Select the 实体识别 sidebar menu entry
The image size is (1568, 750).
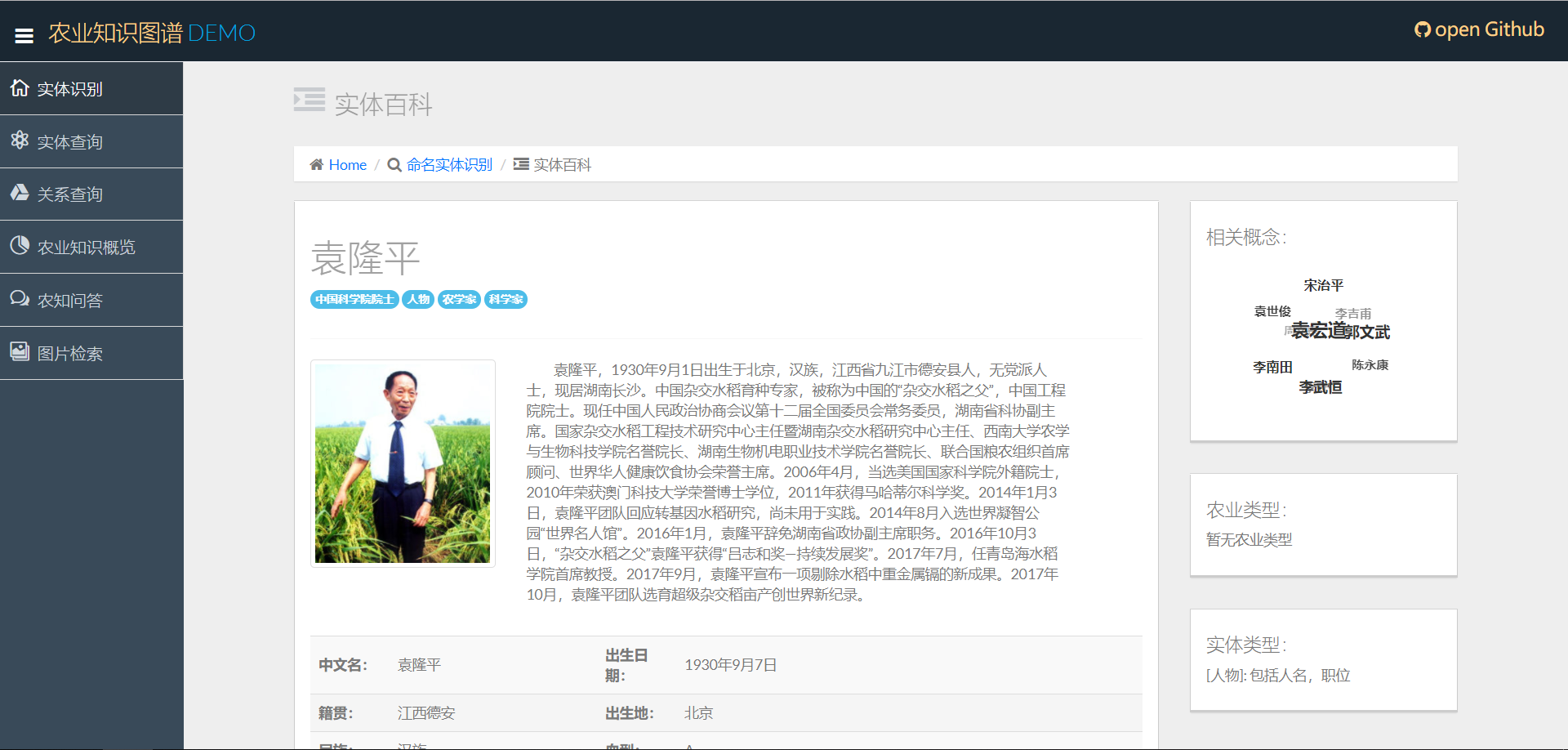click(x=70, y=88)
